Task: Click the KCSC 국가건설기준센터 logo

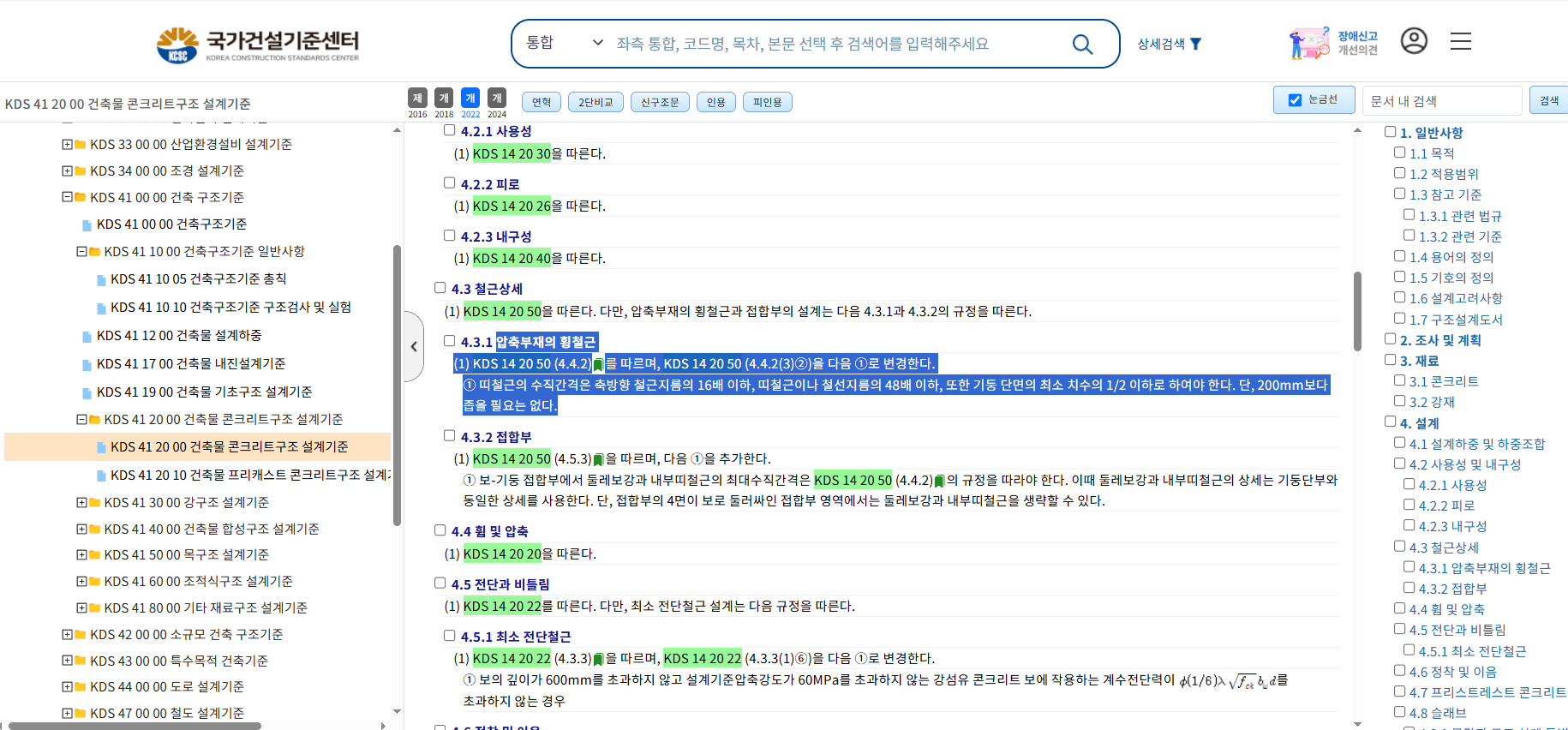Action: (258, 45)
